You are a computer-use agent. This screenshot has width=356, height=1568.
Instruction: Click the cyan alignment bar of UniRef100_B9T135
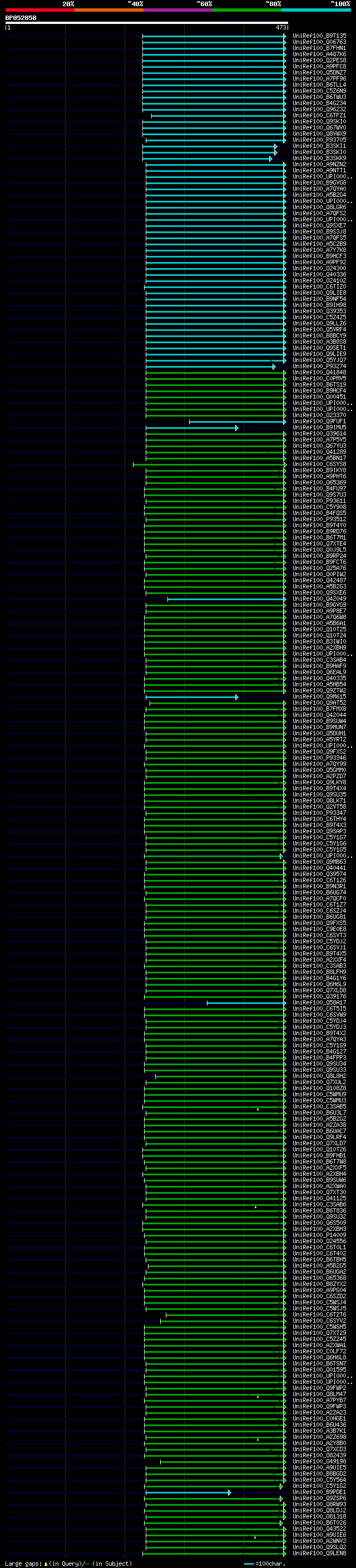click(214, 36)
